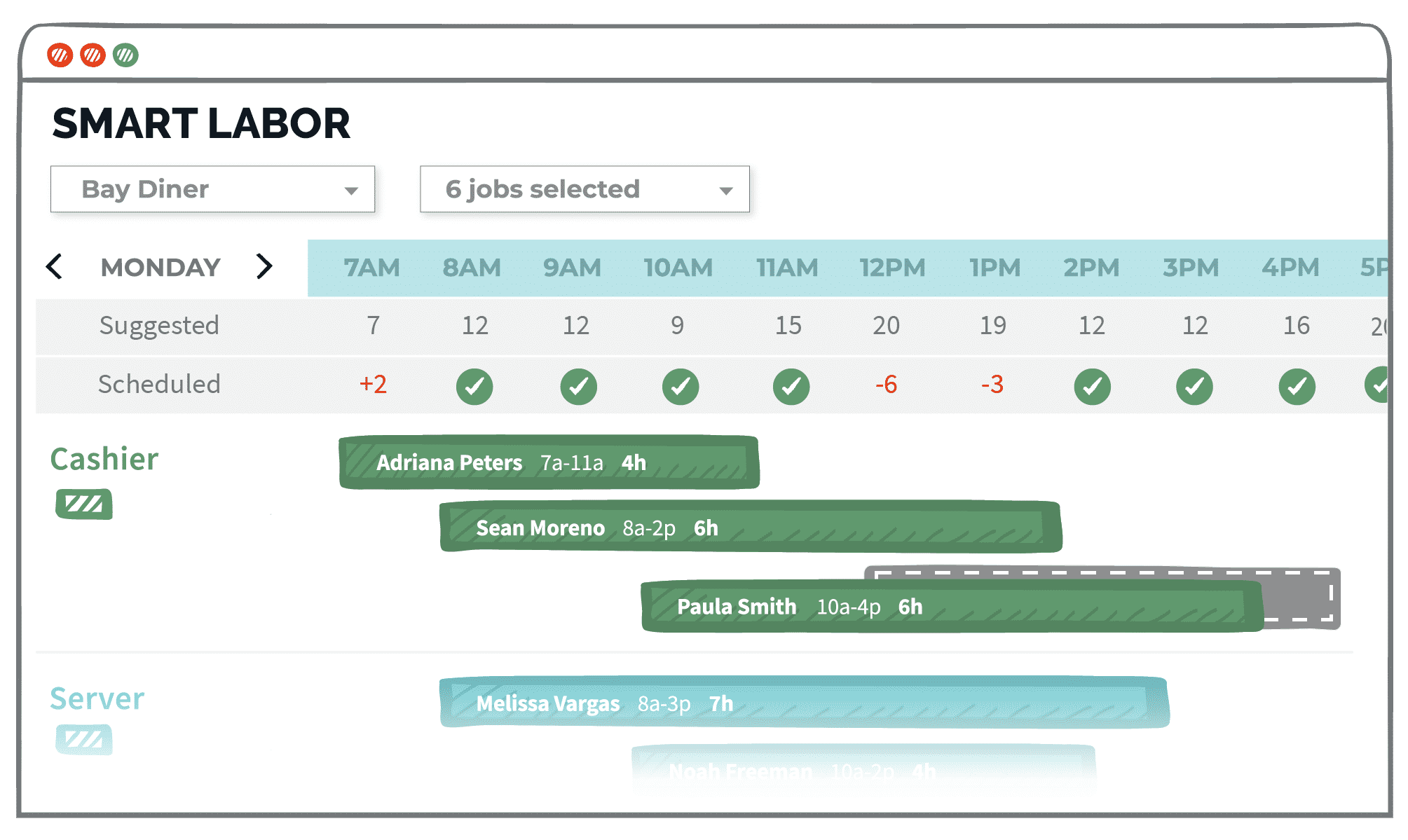The width and height of the screenshot is (1408, 840).
Task: Select Sean Moreno 8a-2p shift
Action: pyautogui.click(x=751, y=527)
